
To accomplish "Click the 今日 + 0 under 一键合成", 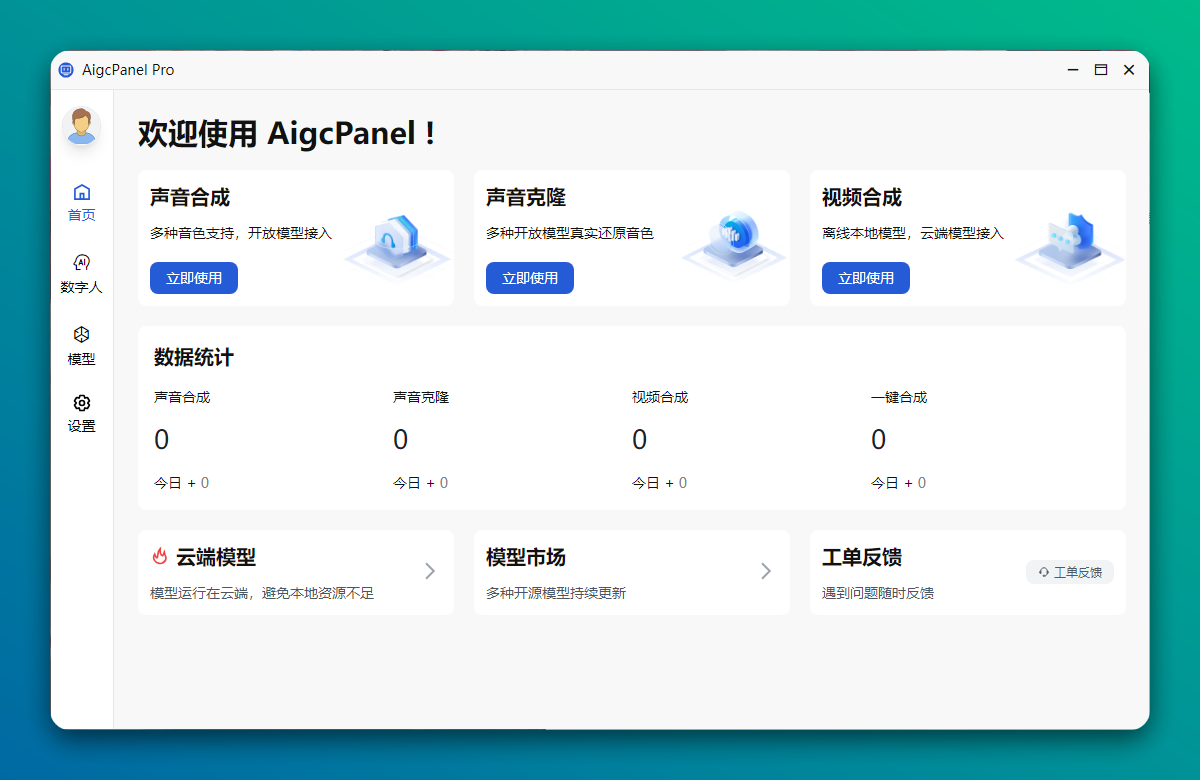I will tap(898, 483).
